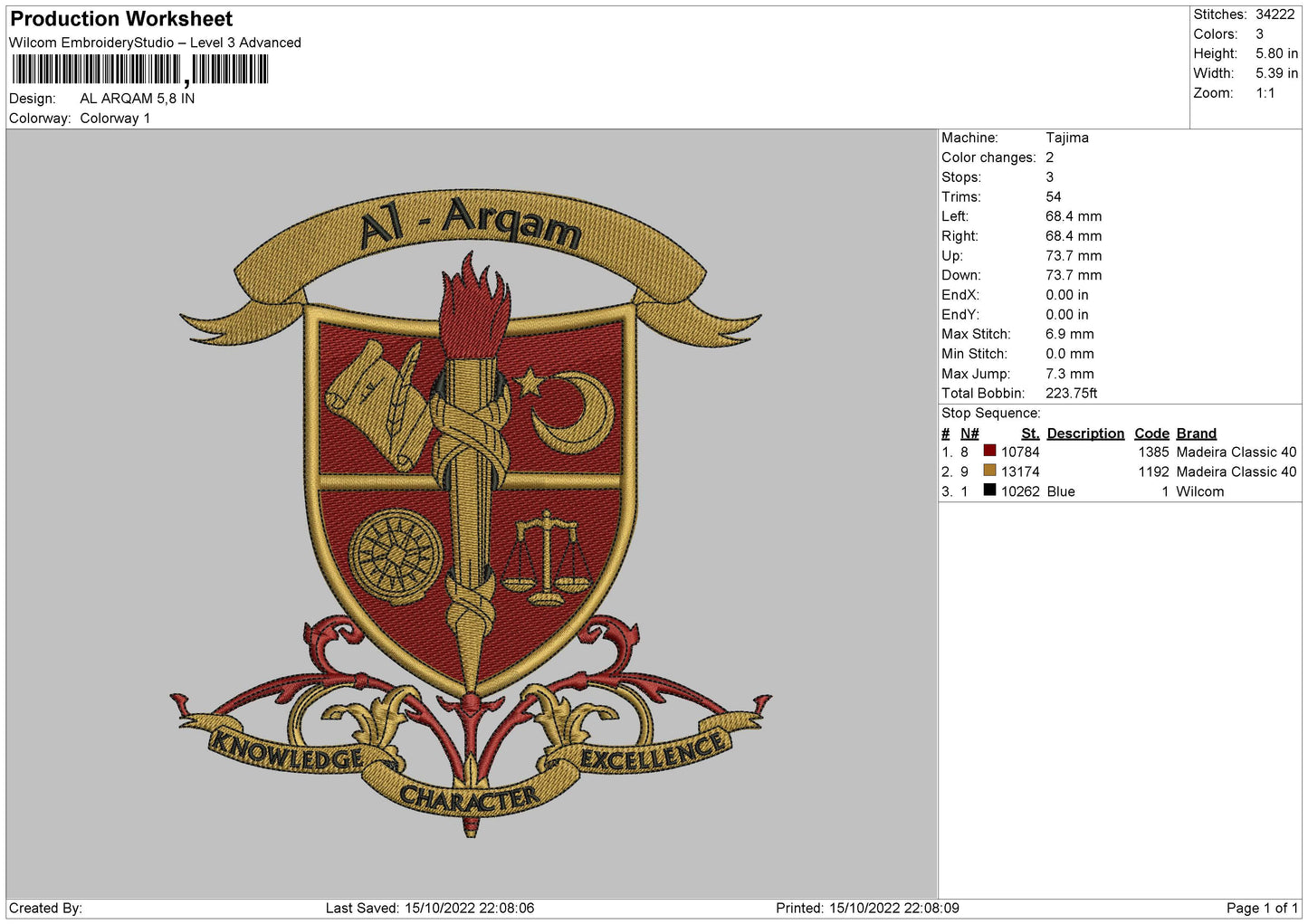Viewport: 1308px width, 924px height.
Task: Click 'Madeira Classic 40' in row 1
Action: coord(1236,452)
